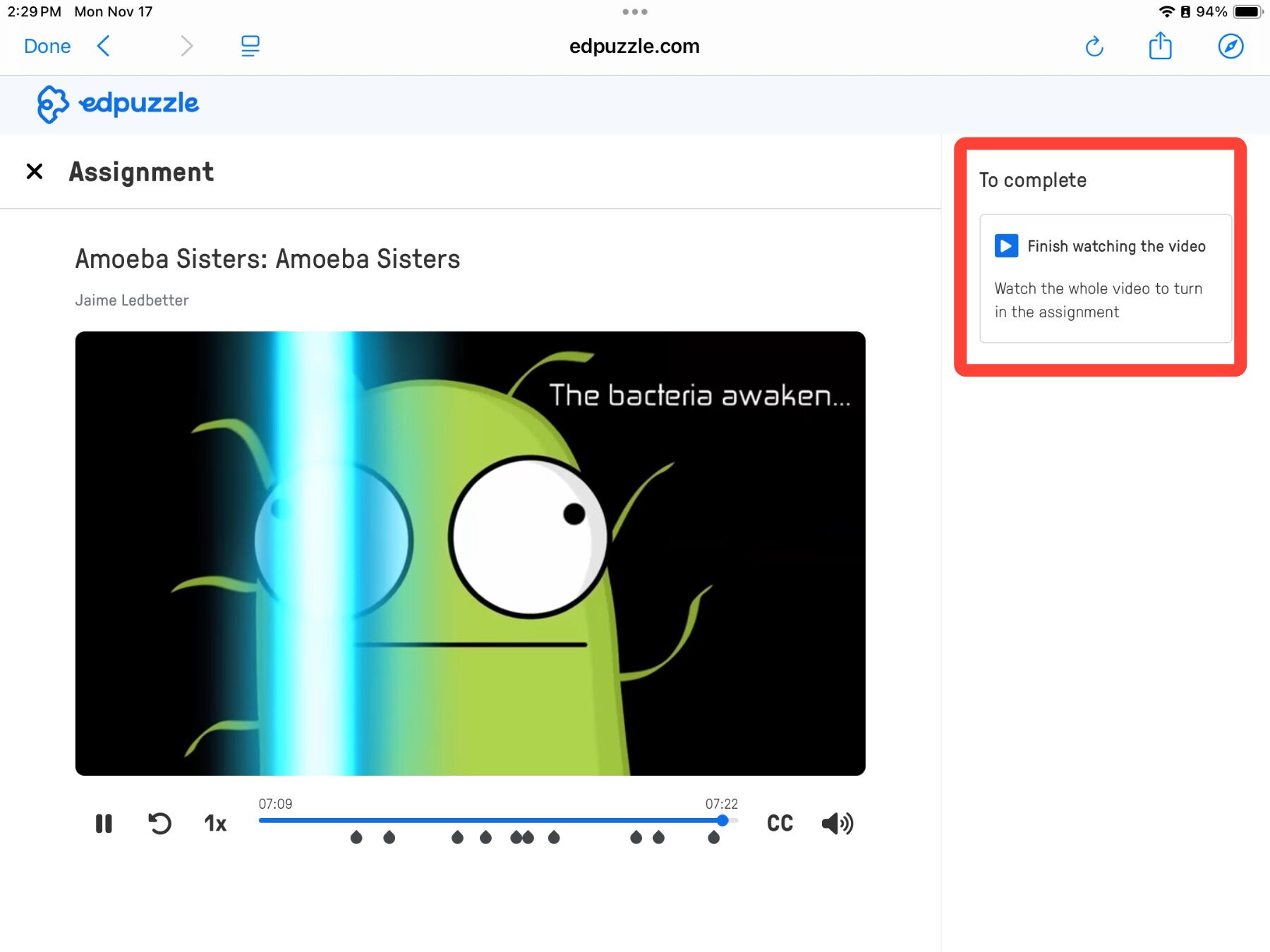Toggle closed captions with CC button
1270x952 pixels.
point(780,823)
